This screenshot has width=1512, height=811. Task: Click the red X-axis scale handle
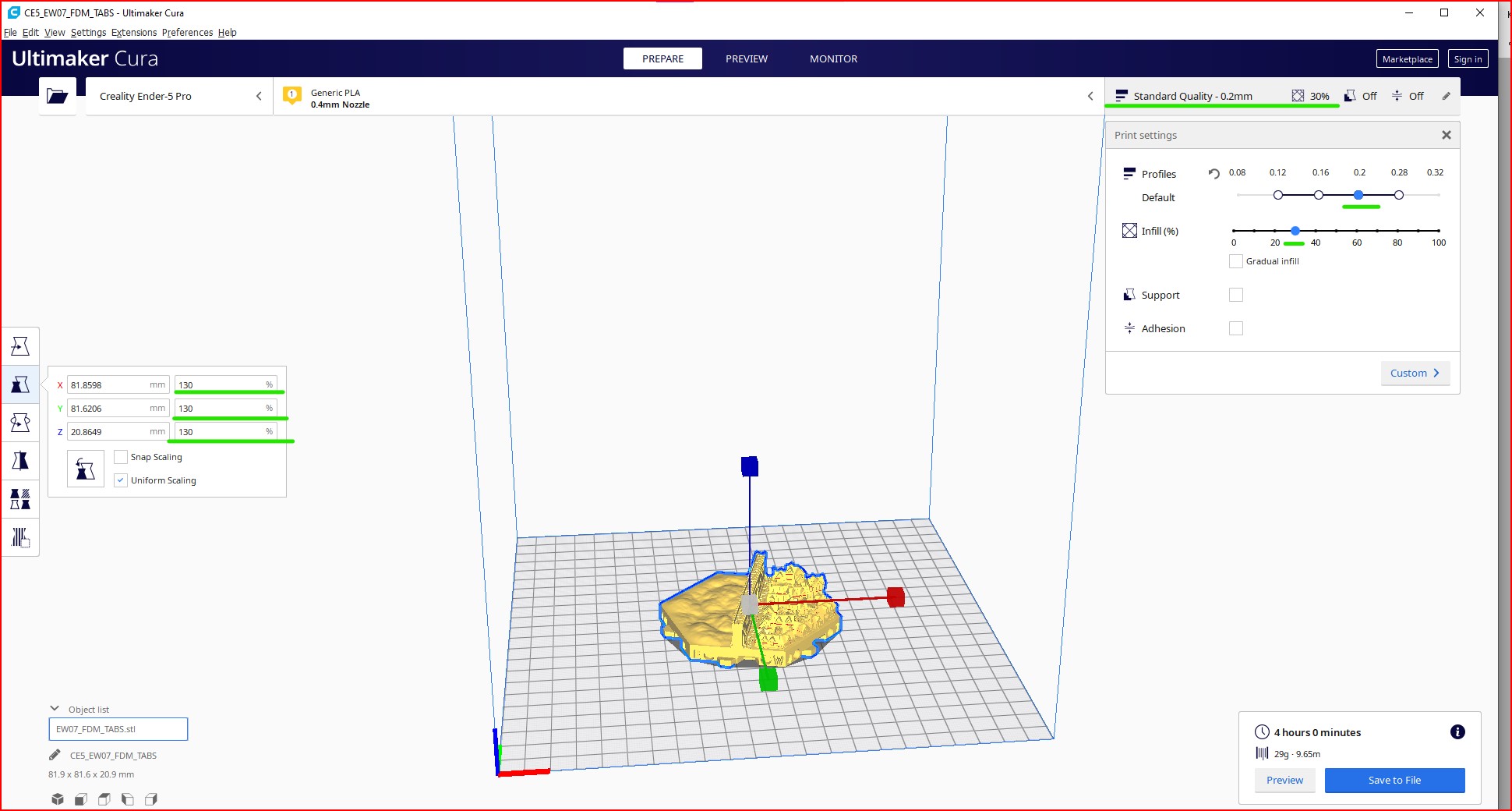(x=896, y=597)
